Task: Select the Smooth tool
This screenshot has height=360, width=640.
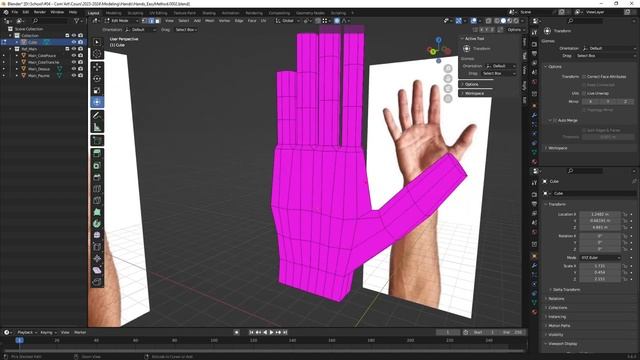Action: point(97,236)
